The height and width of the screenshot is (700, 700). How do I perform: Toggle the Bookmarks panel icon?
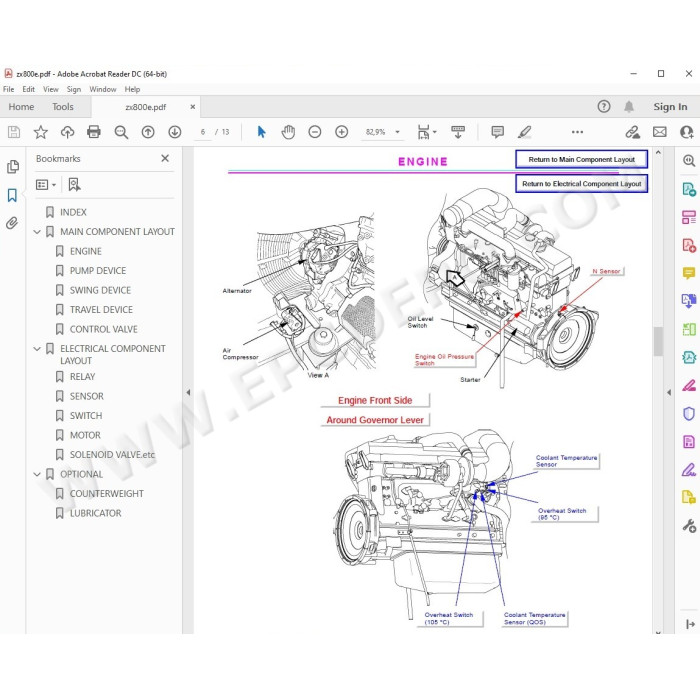(x=12, y=195)
